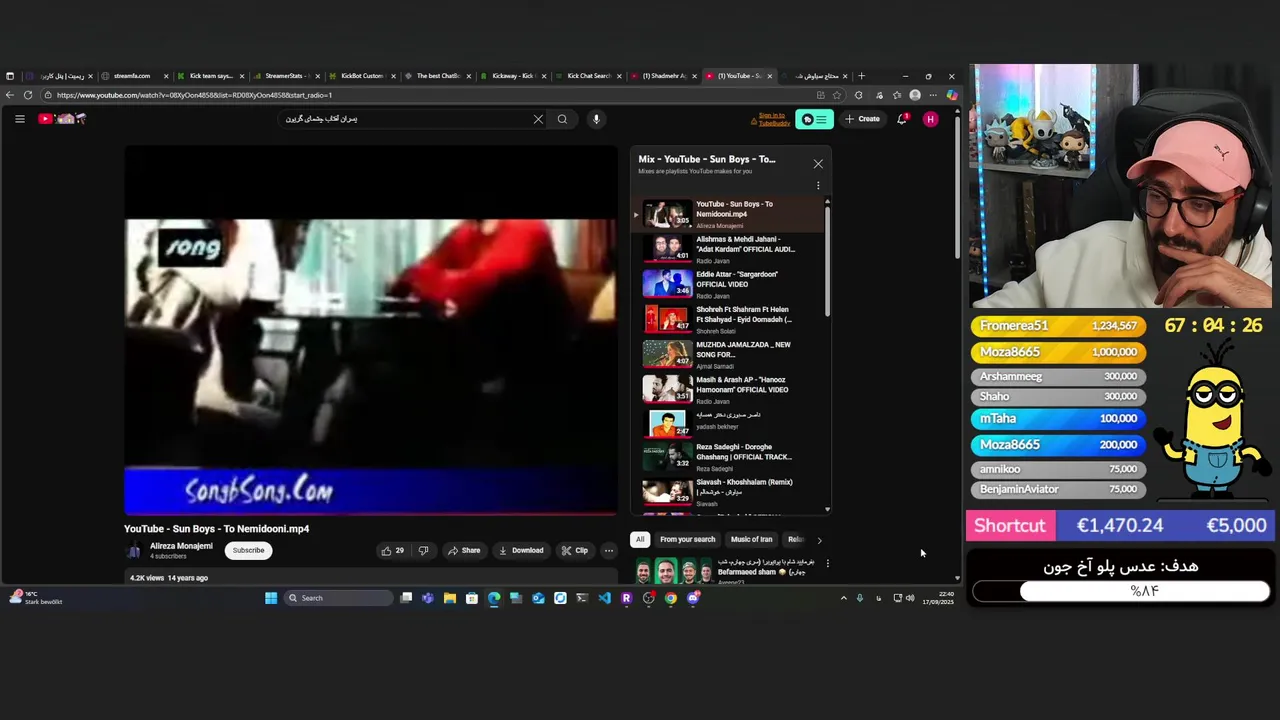Open a new browser tab with plus

862,76
